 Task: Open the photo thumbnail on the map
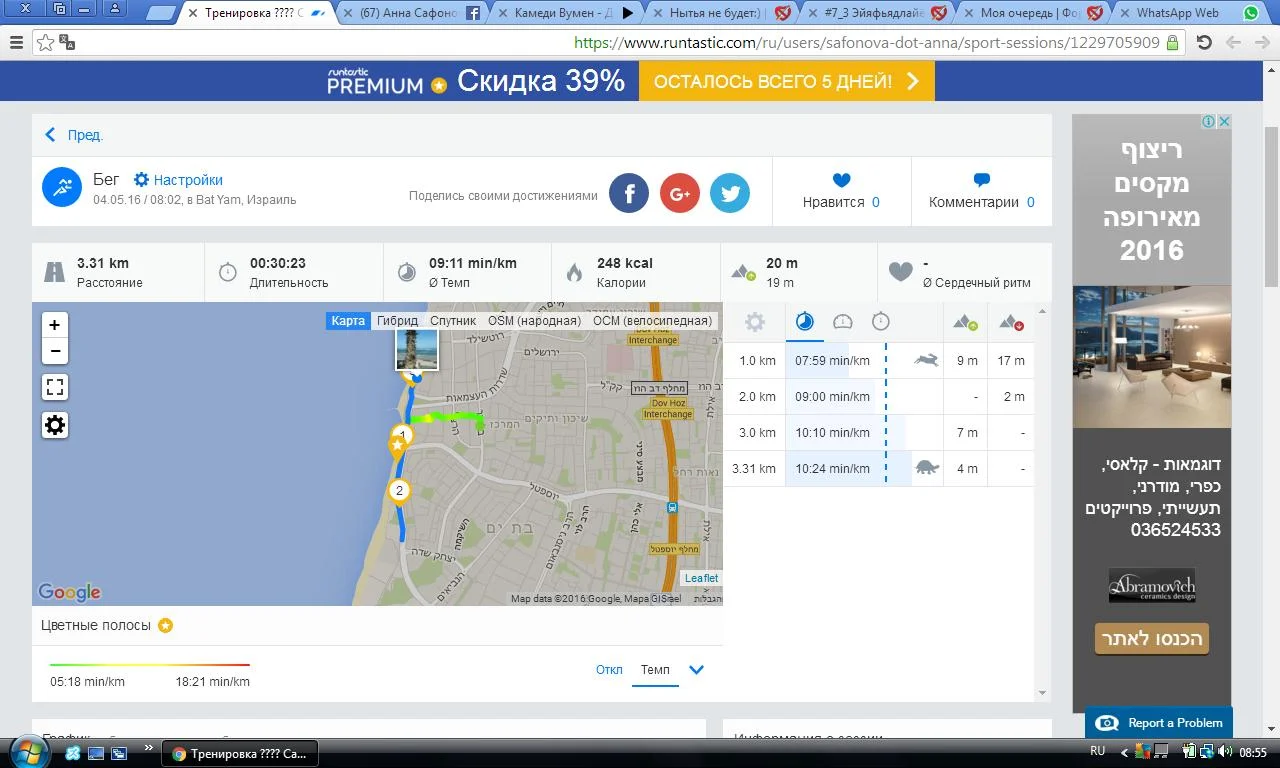pyautogui.click(x=416, y=349)
